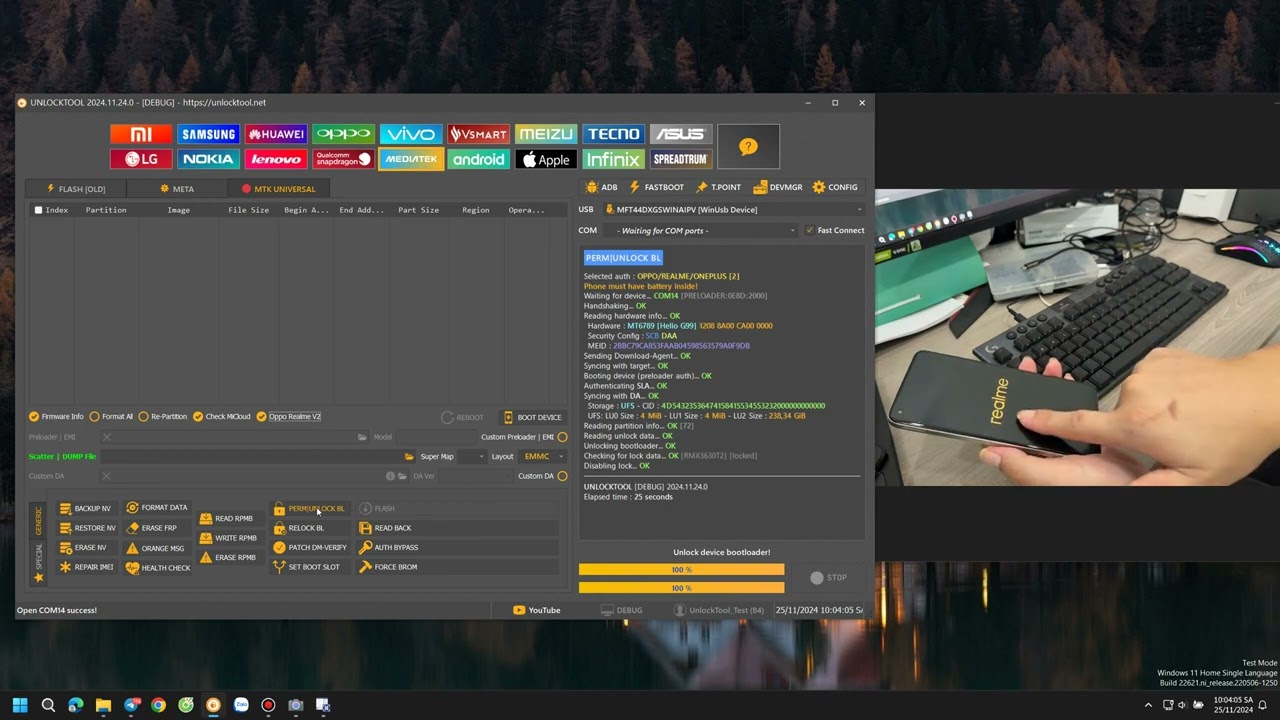This screenshot has height=720, width=1280.
Task: Clear the Custom DA field X icon
Action: tap(107, 476)
